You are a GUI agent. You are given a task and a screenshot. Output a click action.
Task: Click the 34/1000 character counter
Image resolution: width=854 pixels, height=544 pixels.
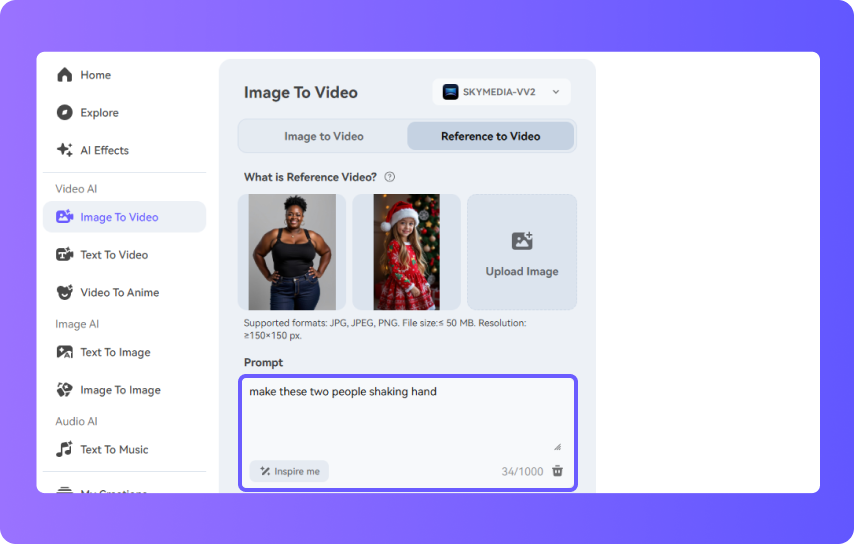click(522, 471)
